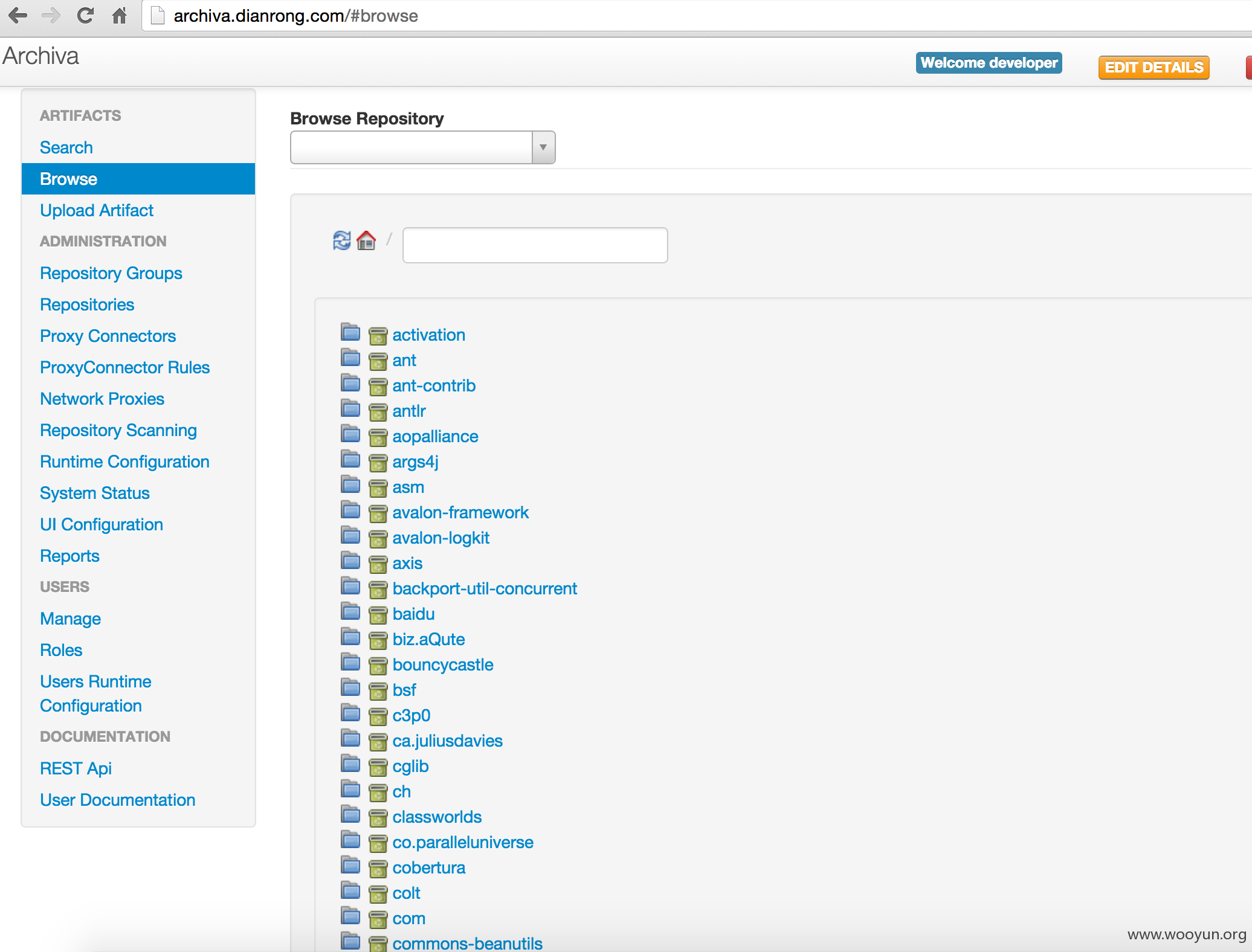The width and height of the screenshot is (1252, 952).
Task: Open the ch group
Action: point(402,791)
